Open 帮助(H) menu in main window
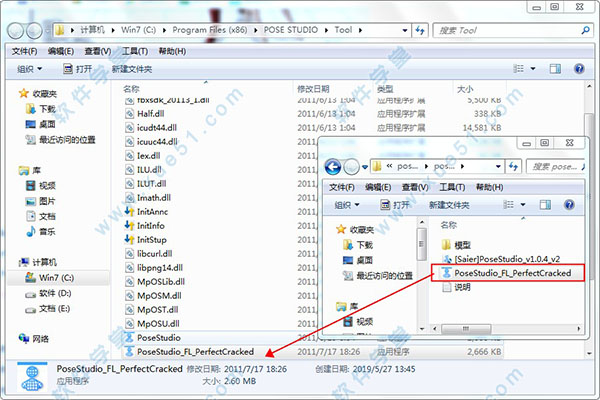 [x=172, y=51]
